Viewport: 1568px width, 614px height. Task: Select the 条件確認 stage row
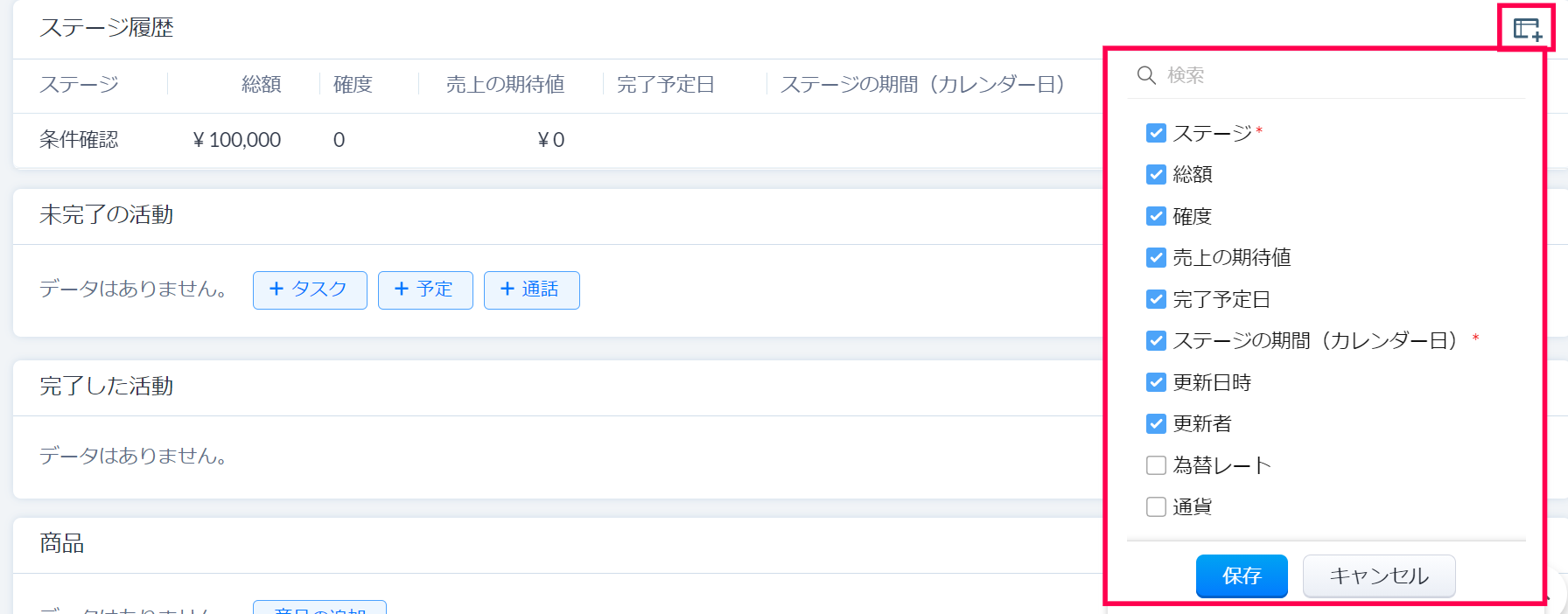[x=79, y=140]
